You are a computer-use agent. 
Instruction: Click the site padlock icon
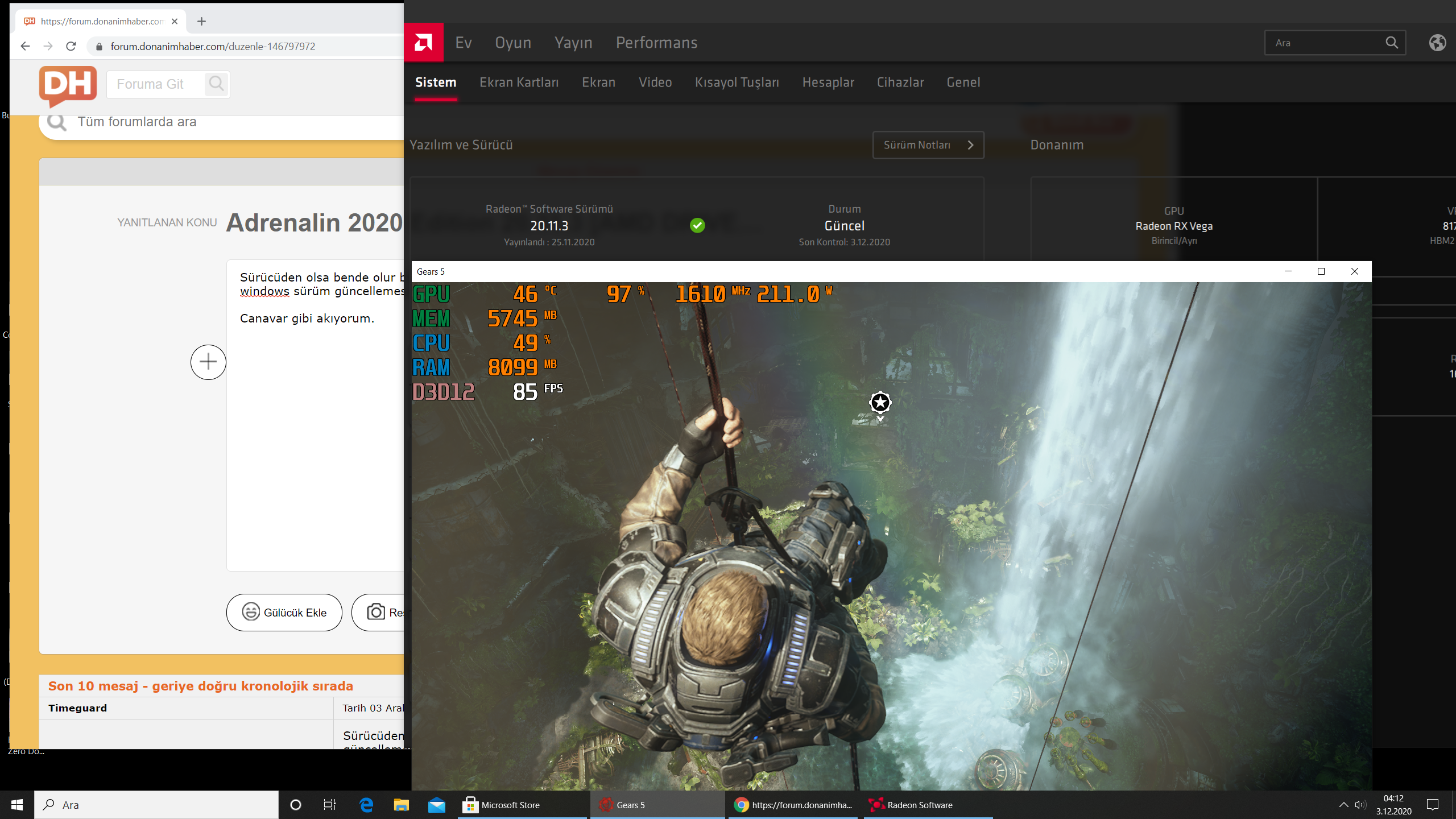pyautogui.click(x=99, y=46)
